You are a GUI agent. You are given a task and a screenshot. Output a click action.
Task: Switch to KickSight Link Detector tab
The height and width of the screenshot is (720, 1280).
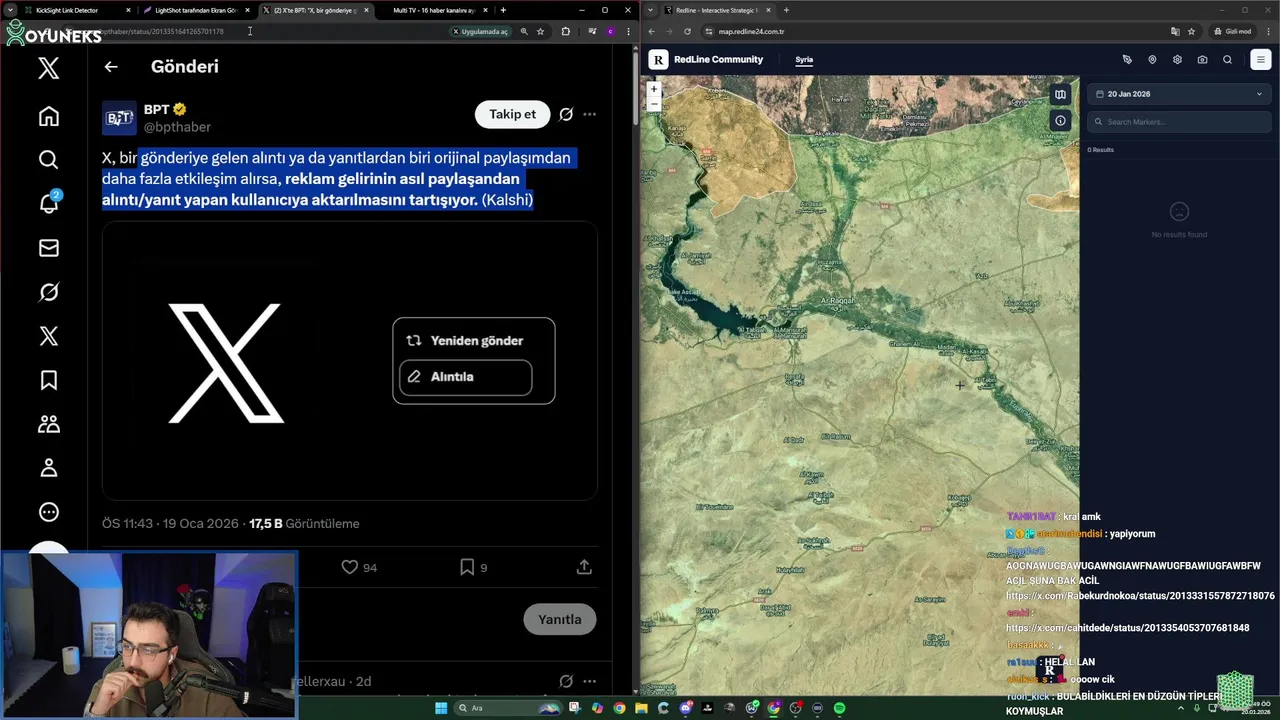78,10
